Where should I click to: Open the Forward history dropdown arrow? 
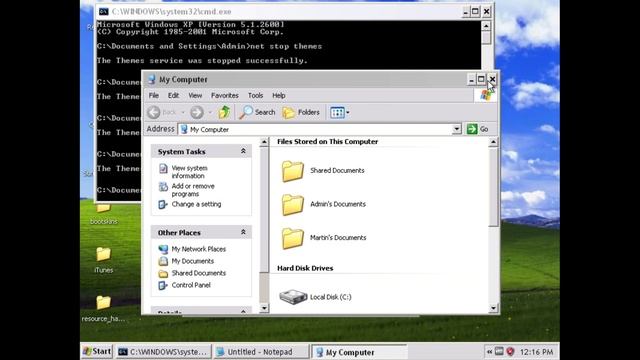coord(210,112)
